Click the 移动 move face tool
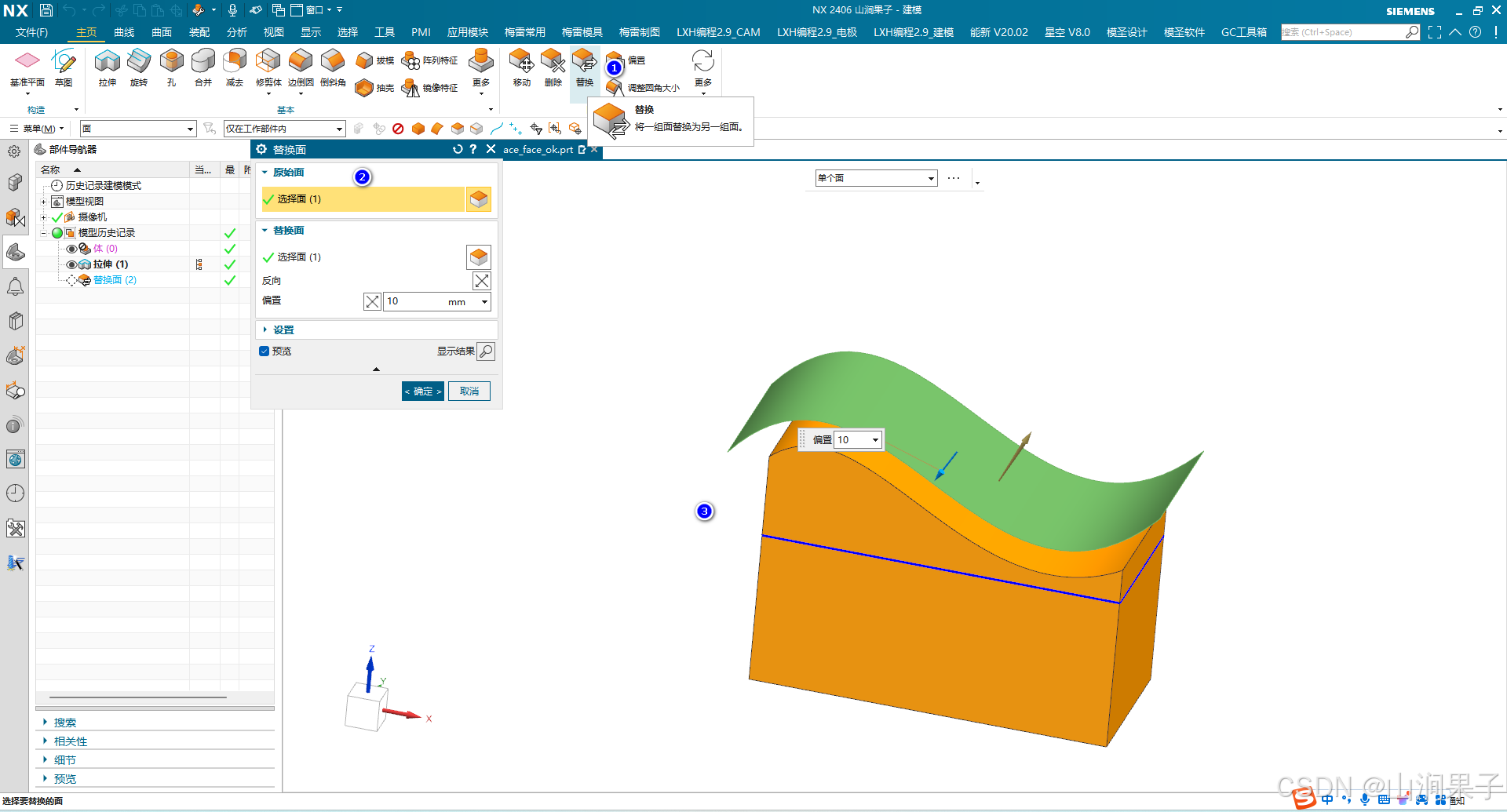Screen dimensions: 1507x812 tap(522, 68)
